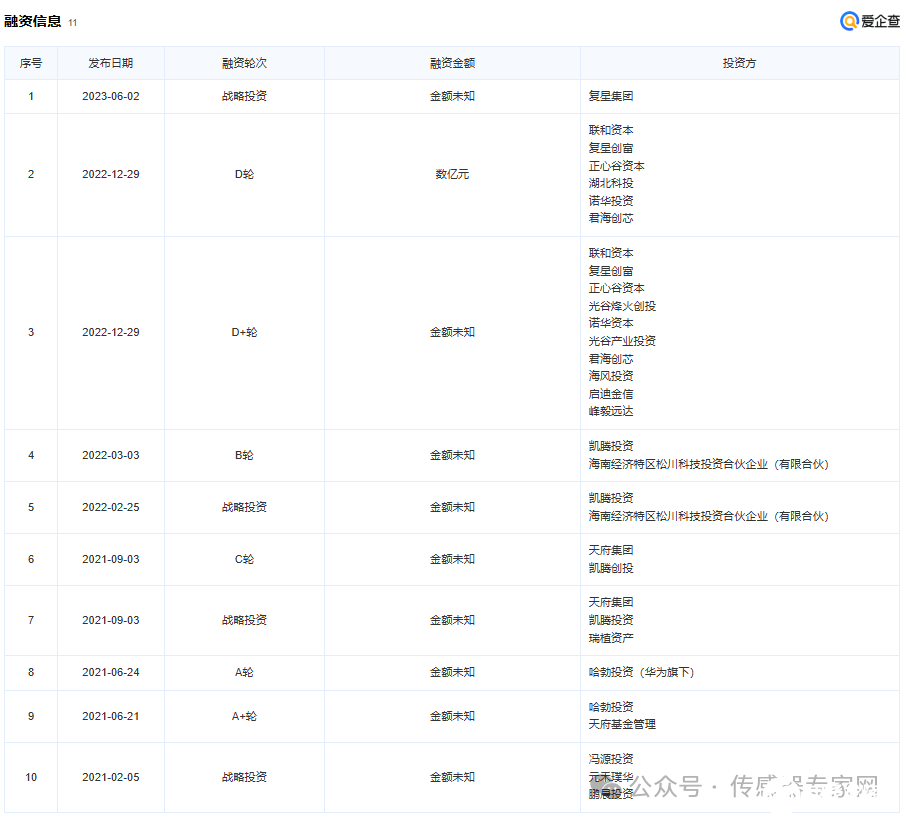The image size is (907, 822).
Task: Click 凯腾投资 in row 7
Action: point(611,620)
